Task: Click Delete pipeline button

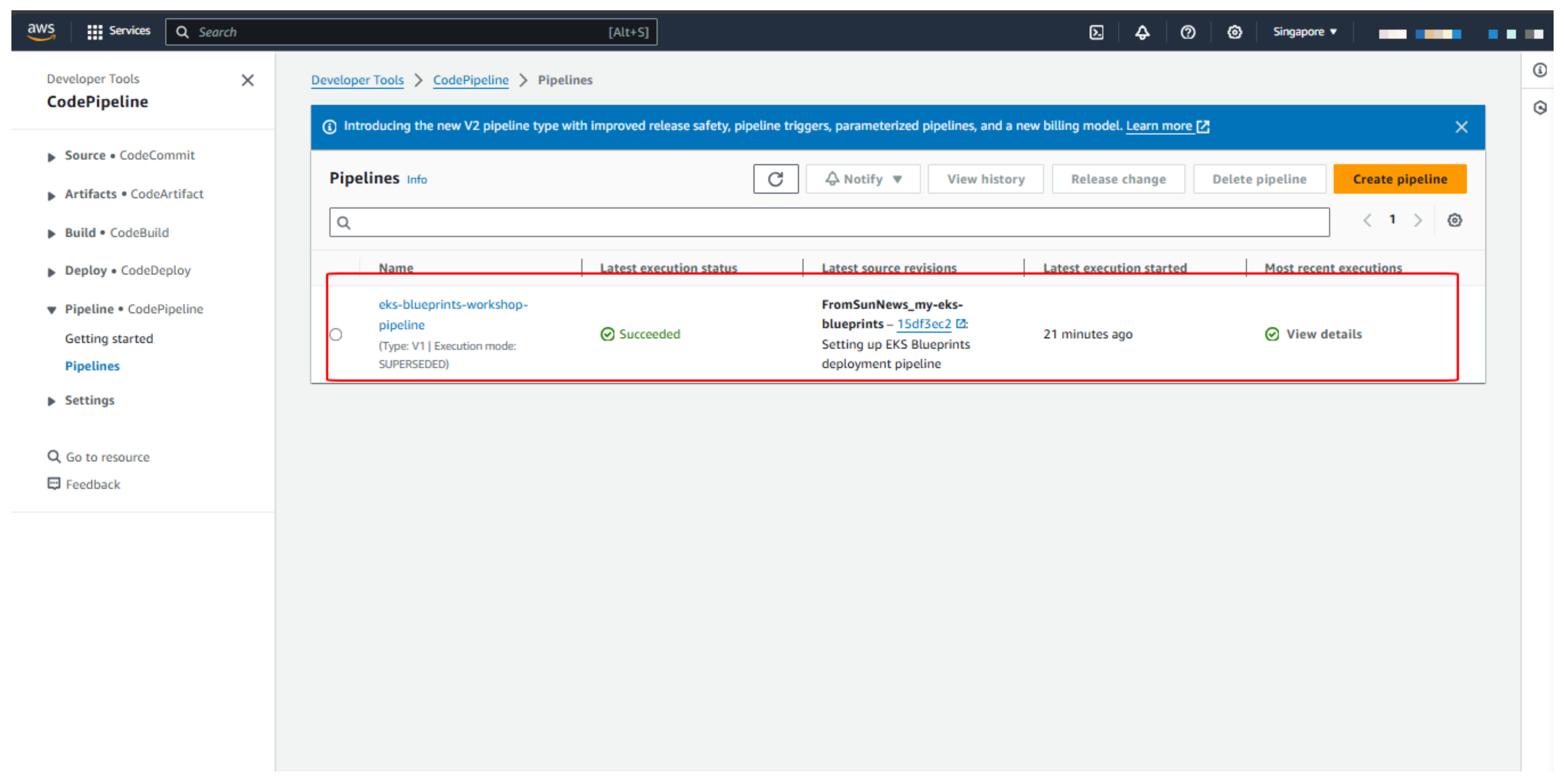Action: coord(1260,179)
